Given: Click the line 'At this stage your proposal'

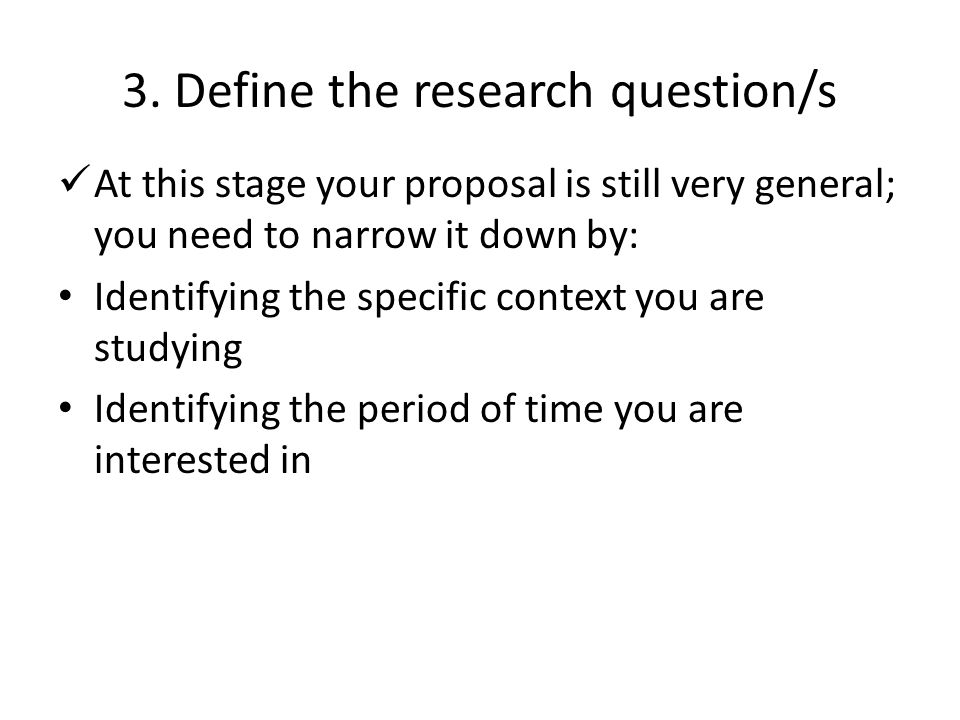Looking at the screenshot, I should tap(495, 184).
